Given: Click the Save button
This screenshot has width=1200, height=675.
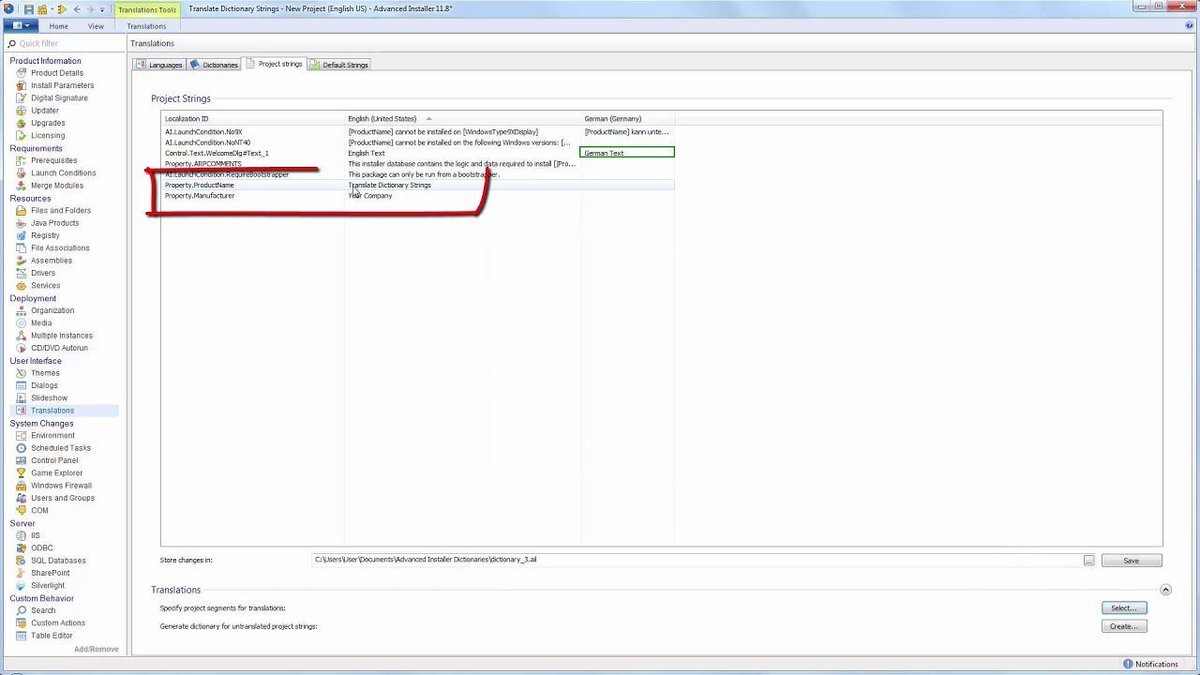Looking at the screenshot, I should point(1131,561).
